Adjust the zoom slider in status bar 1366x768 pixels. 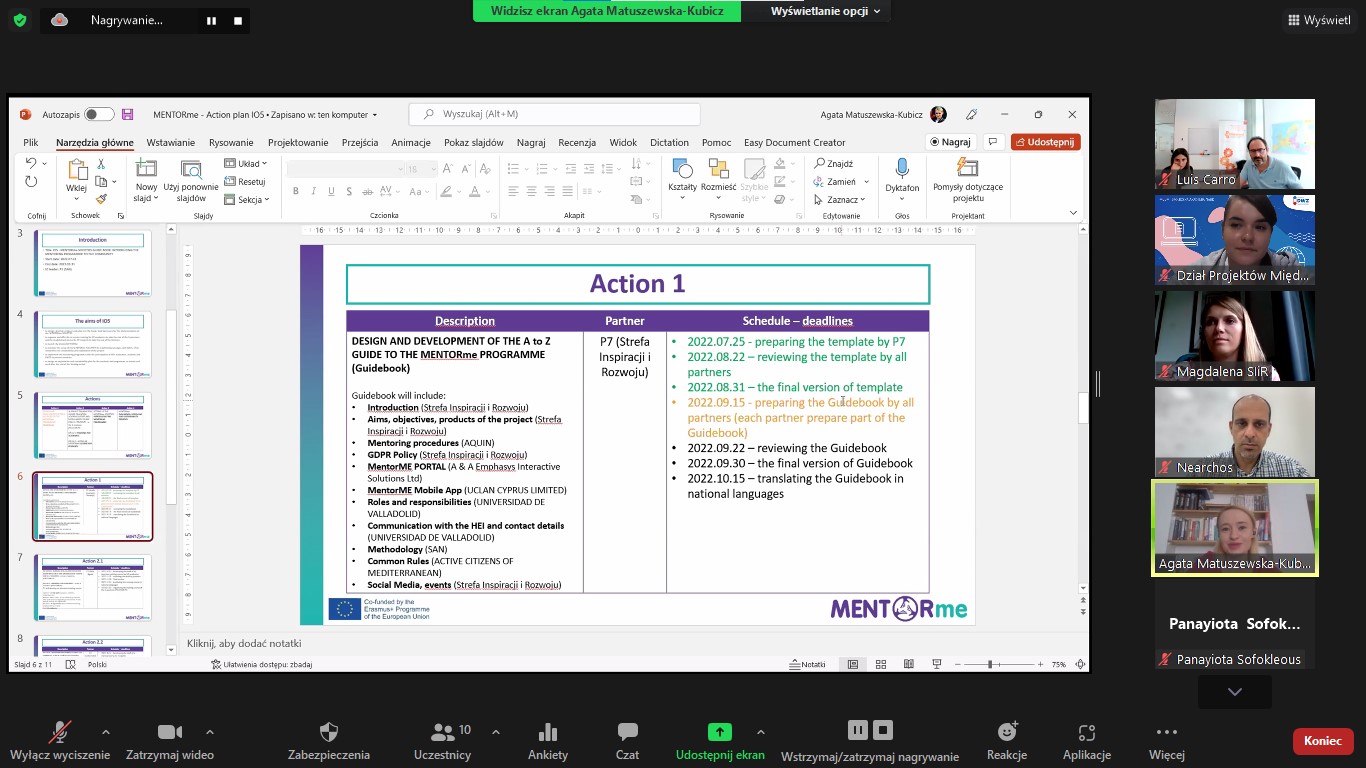click(990, 664)
